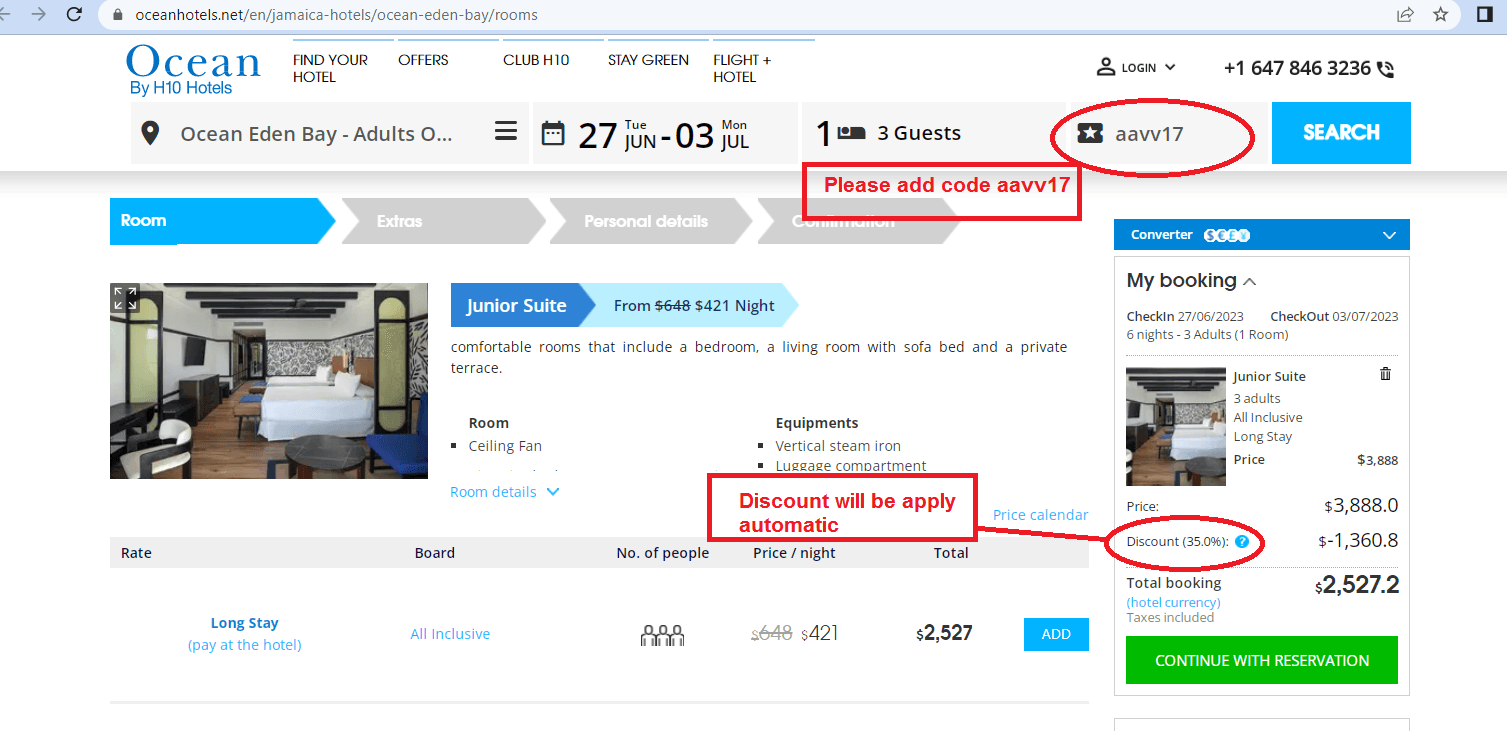
Task: Open the 3 Guests room selector
Action: click(933, 133)
